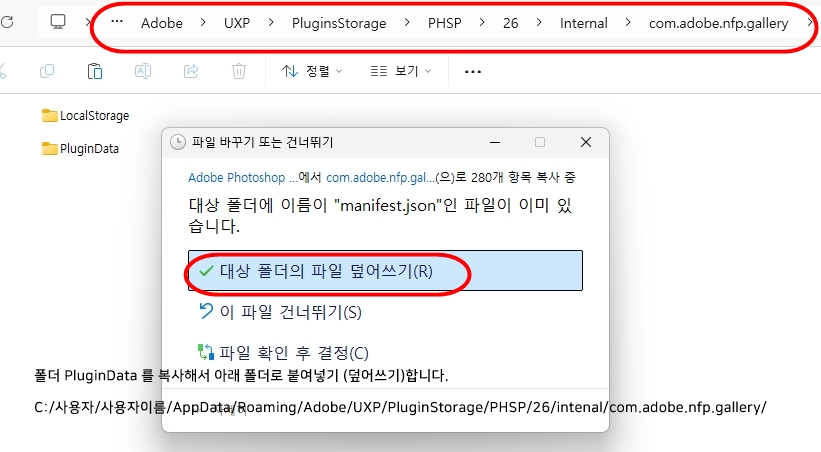Open the 정렬 sort dropdown
The width and height of the screenshot is (821, 452).
[x=312, y=71]
